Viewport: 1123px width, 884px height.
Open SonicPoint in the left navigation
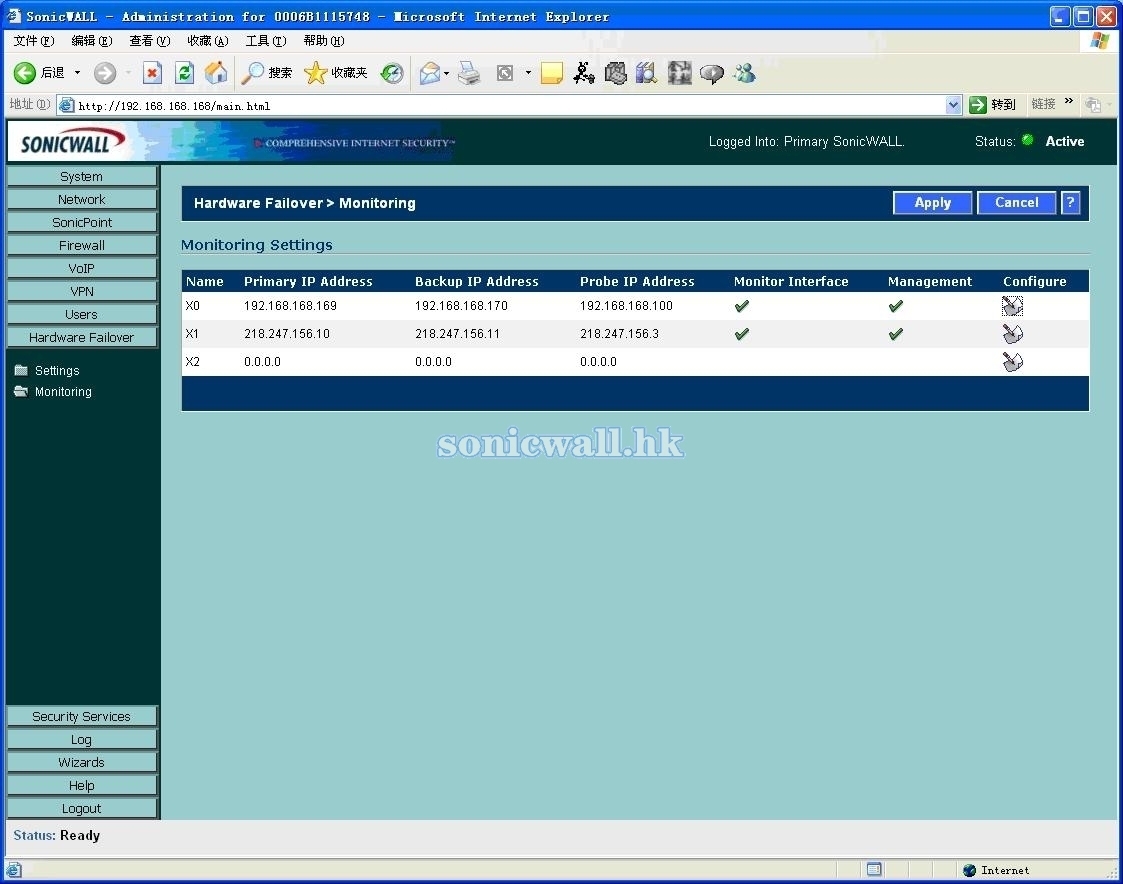point(82,222)
